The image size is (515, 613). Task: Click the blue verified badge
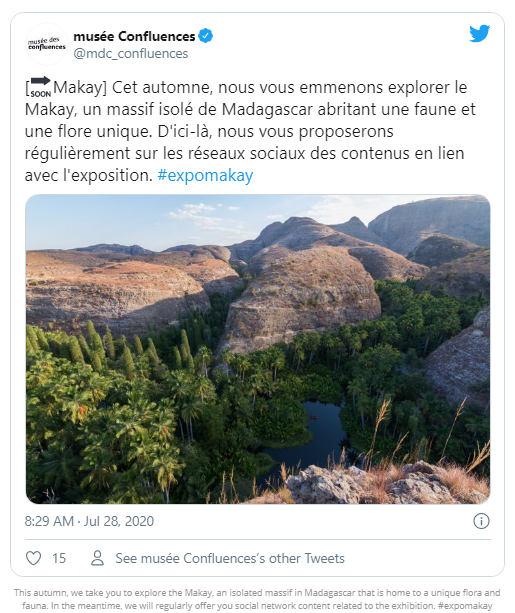tap(206, 36)
